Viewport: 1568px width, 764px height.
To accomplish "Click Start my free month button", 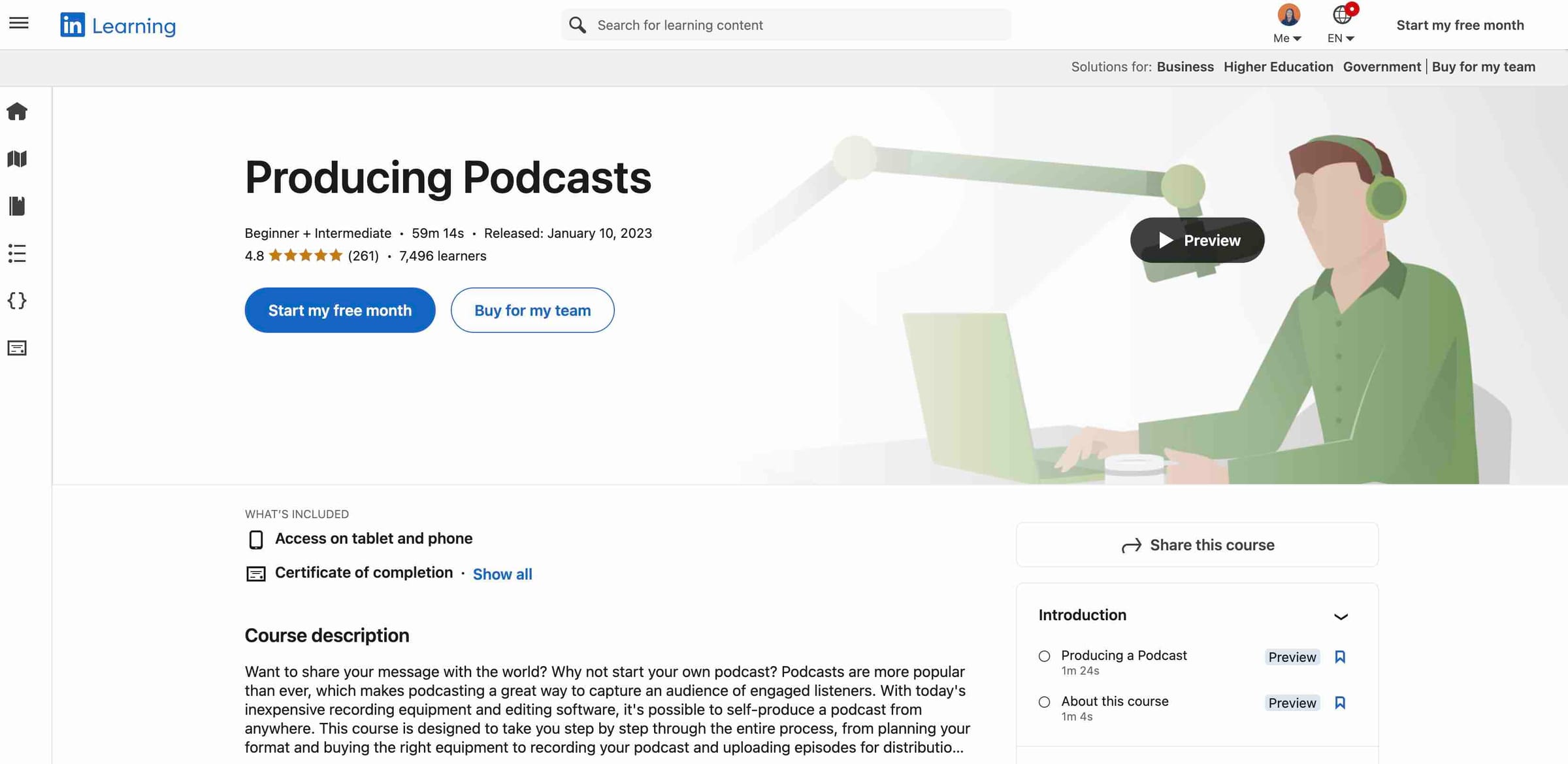I will (340, 310).
